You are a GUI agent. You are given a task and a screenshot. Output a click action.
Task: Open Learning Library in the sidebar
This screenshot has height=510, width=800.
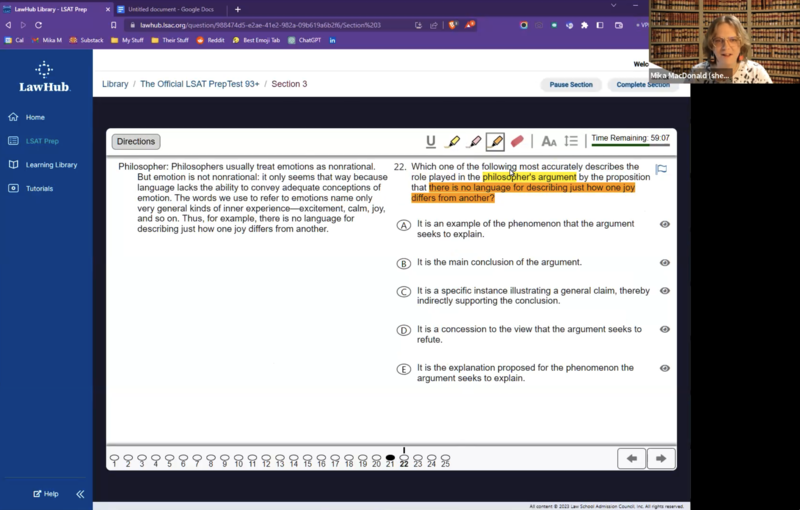tap(51, 165)
